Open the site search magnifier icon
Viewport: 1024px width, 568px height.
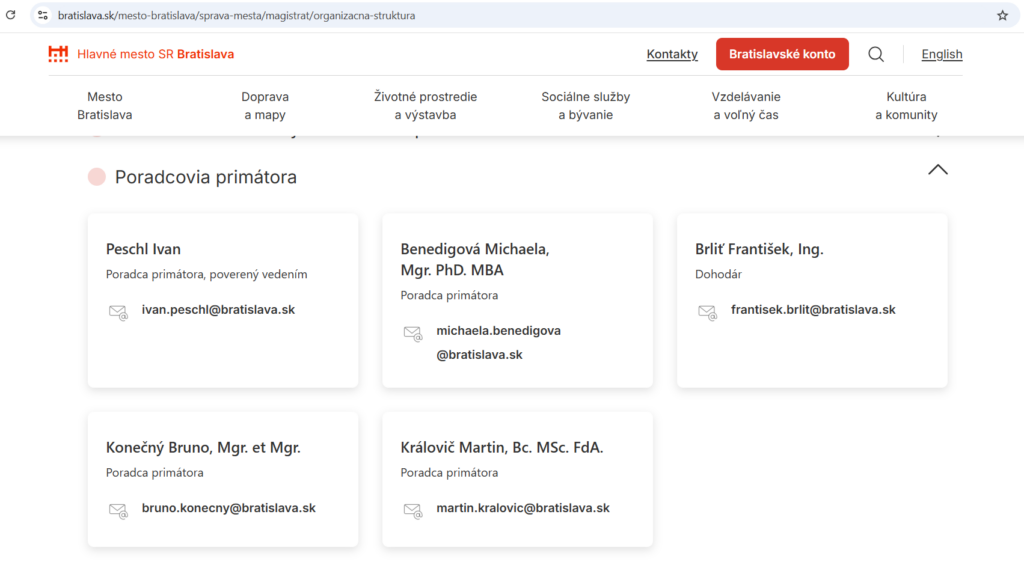876,54
